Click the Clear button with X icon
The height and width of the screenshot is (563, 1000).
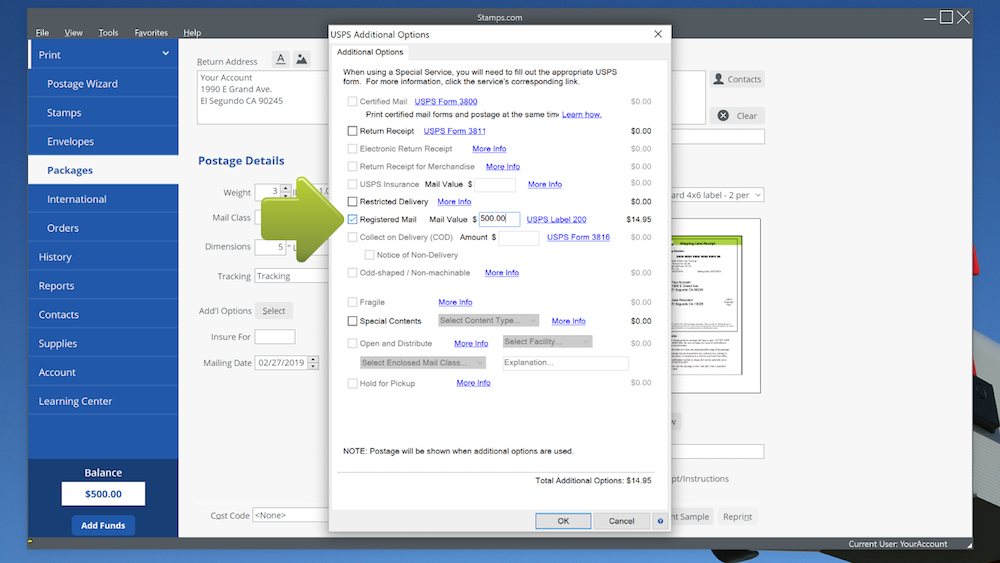pos(737,116)
